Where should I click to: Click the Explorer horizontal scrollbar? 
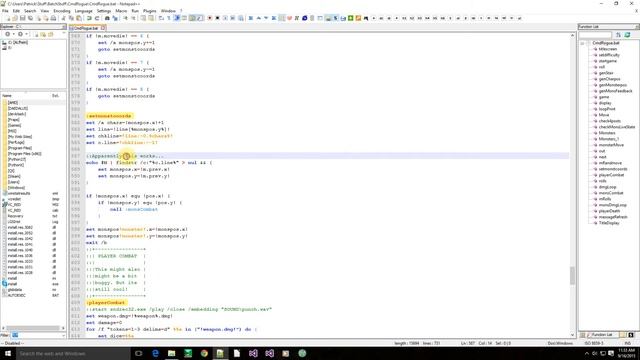33,328
